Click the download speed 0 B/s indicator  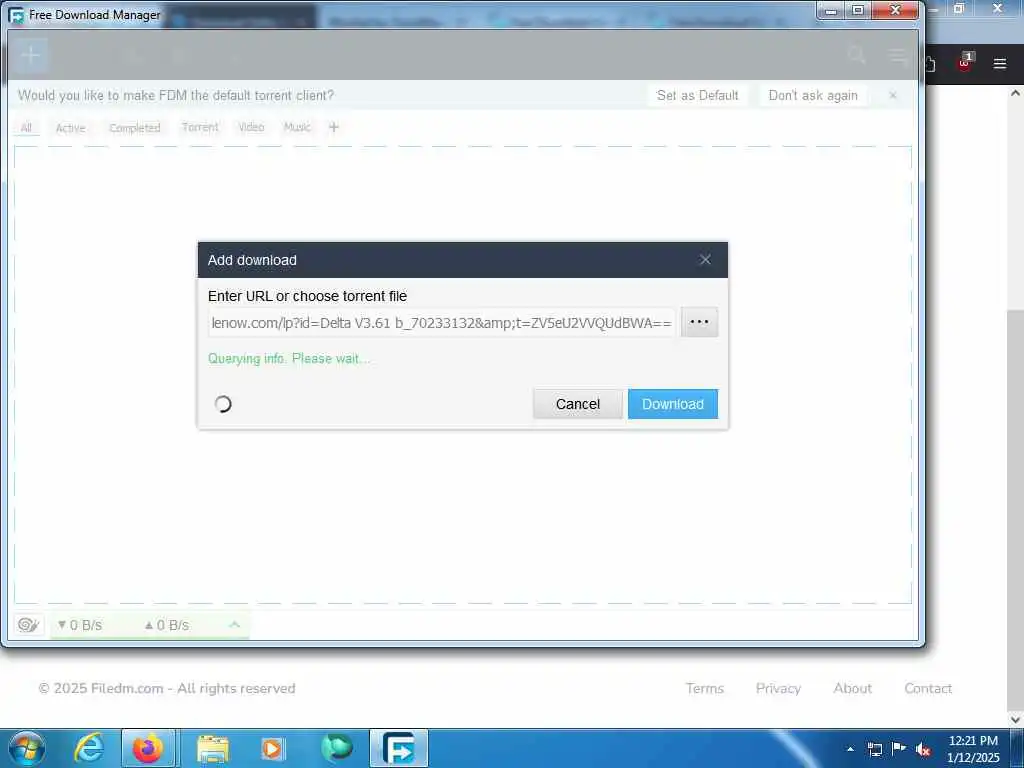(x=80, y=625)
